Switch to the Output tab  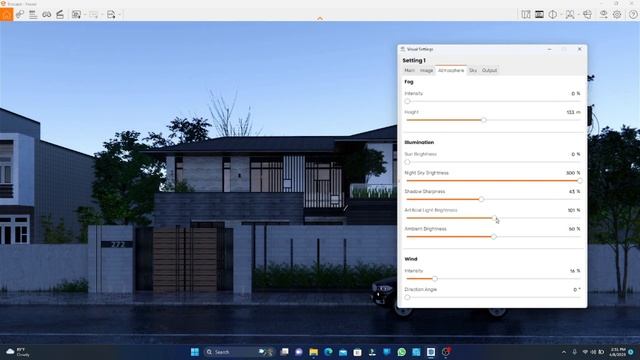(x=489, y=70)
